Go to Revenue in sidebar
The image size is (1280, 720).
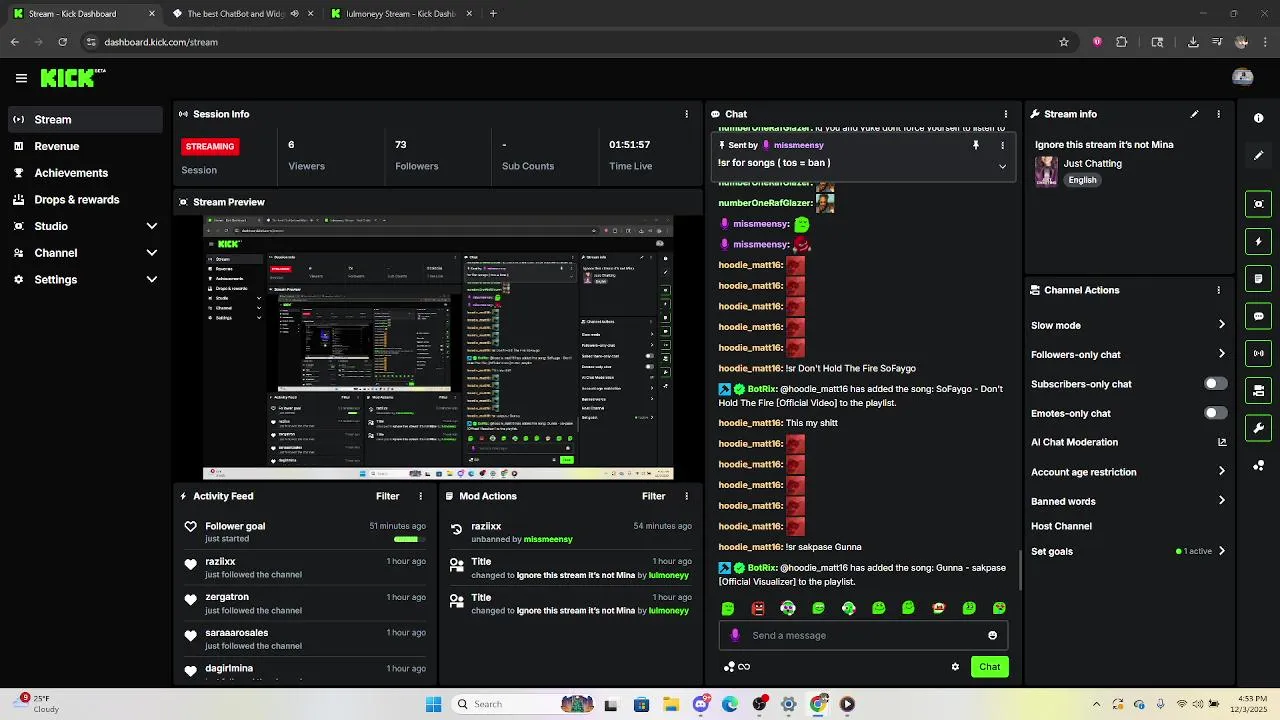point(84,146)
